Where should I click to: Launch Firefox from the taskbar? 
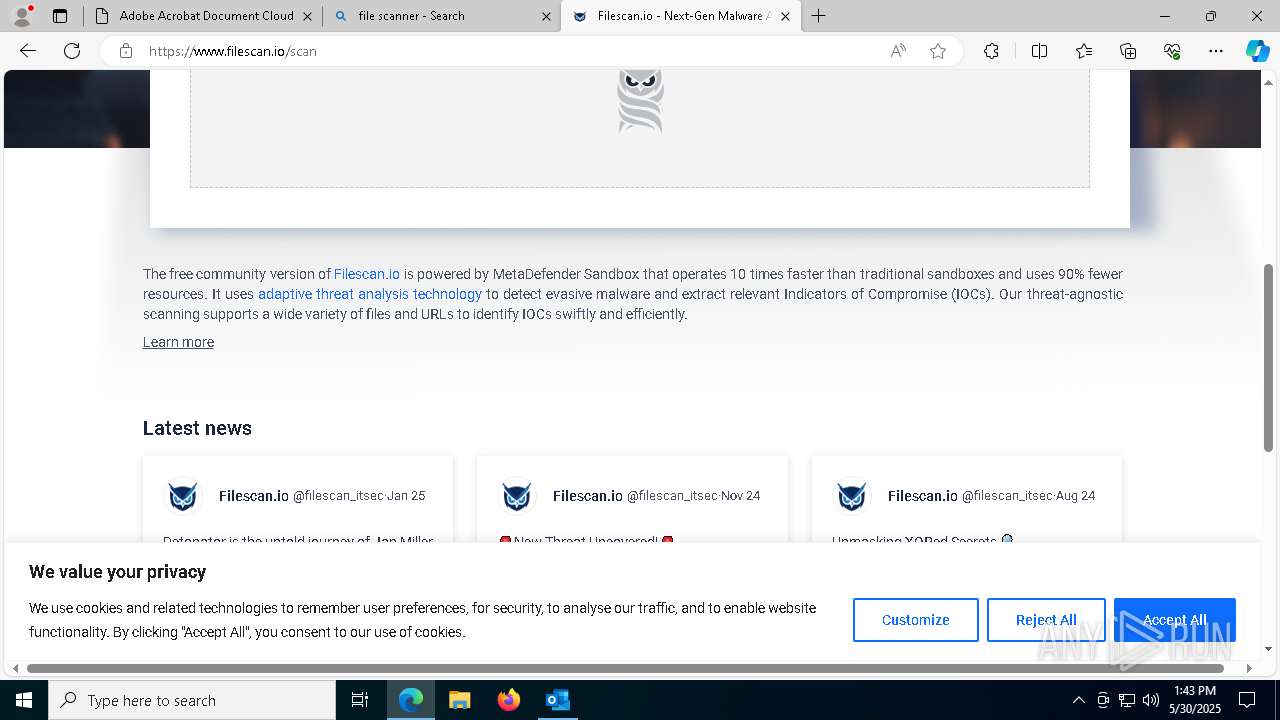pos(509,700)
